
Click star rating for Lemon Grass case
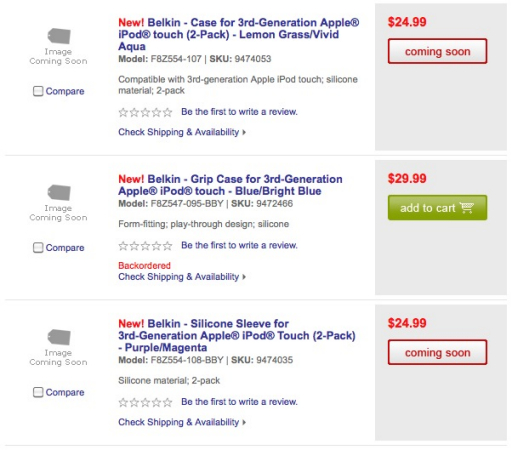145,112
